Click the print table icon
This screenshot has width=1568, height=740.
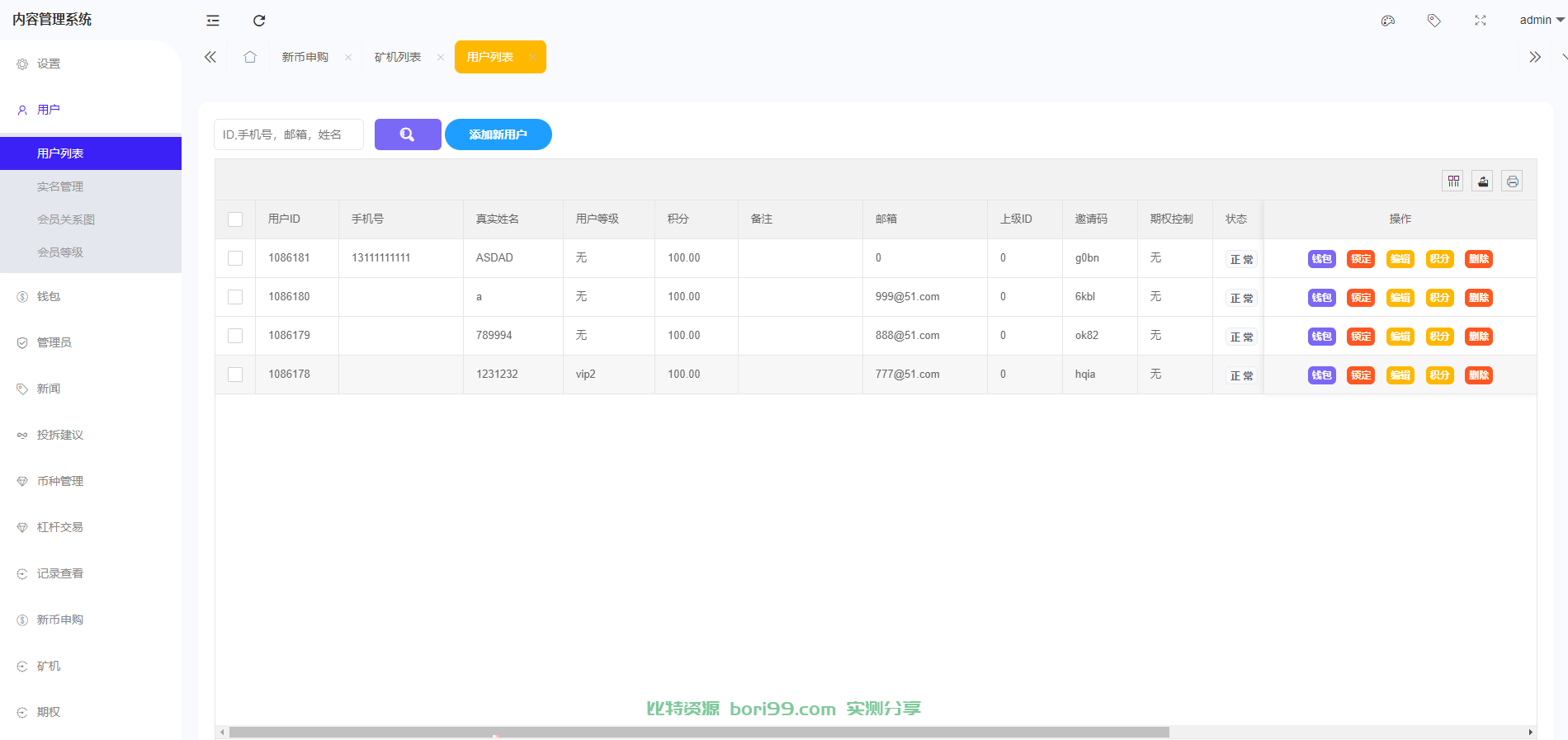1513,181
